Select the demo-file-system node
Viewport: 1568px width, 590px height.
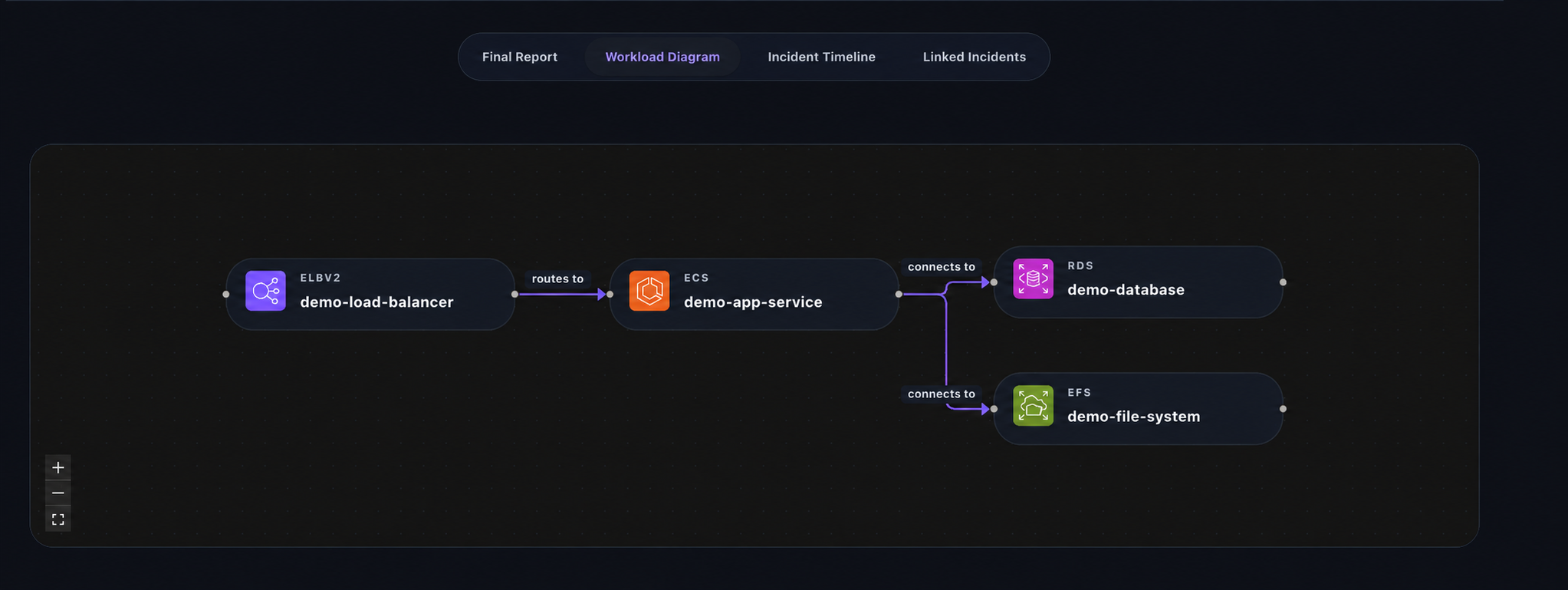point(1138,408)
